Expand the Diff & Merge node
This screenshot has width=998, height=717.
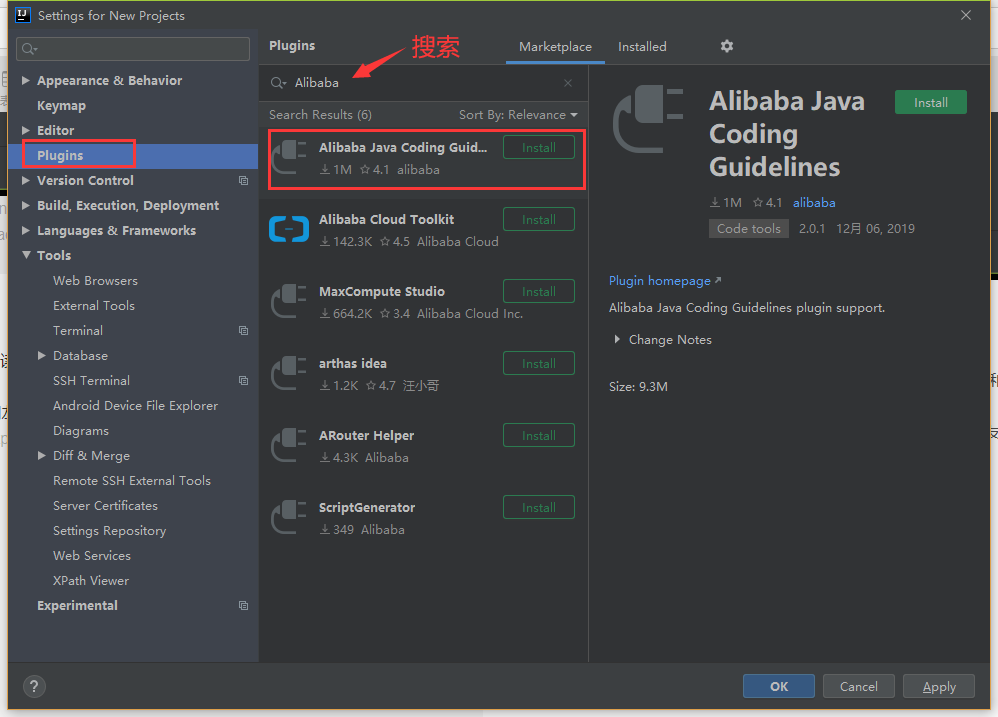click(41, 455)
